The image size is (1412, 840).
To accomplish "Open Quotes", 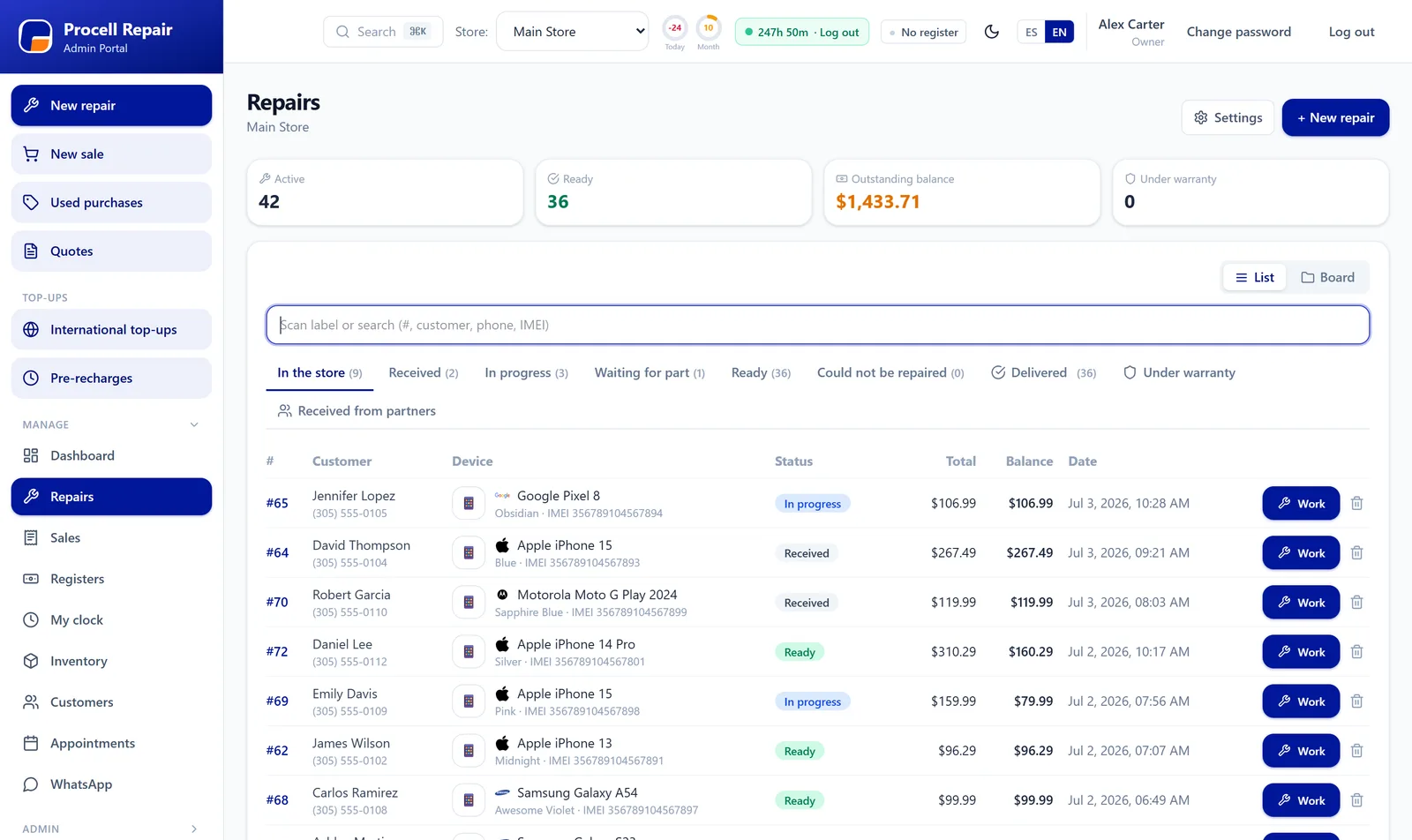I will click(x=111, y=251).
